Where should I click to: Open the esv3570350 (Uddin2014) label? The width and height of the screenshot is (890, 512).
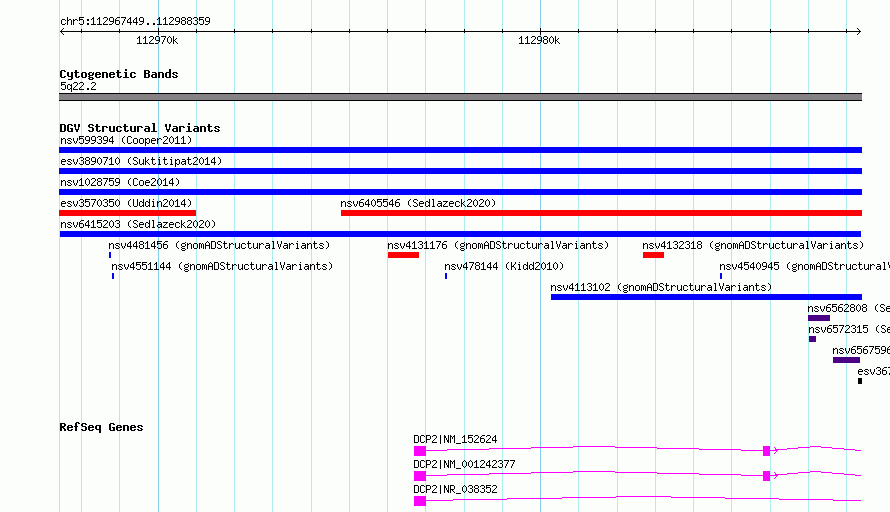pyautogui.click(x=126, y=203)
